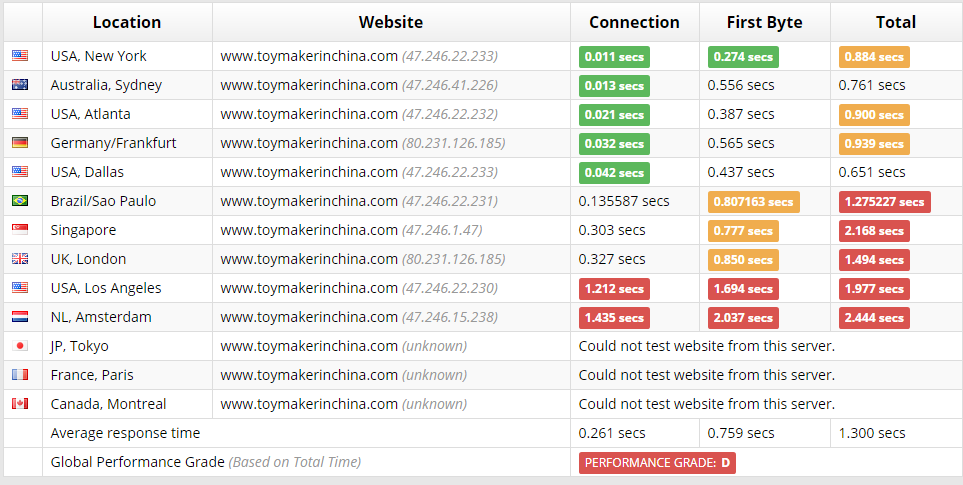The height and width of the screenshot is (485, 963).
Task: Click the green 0.042 secs Dallas connection badge
Action: (614, 173)
